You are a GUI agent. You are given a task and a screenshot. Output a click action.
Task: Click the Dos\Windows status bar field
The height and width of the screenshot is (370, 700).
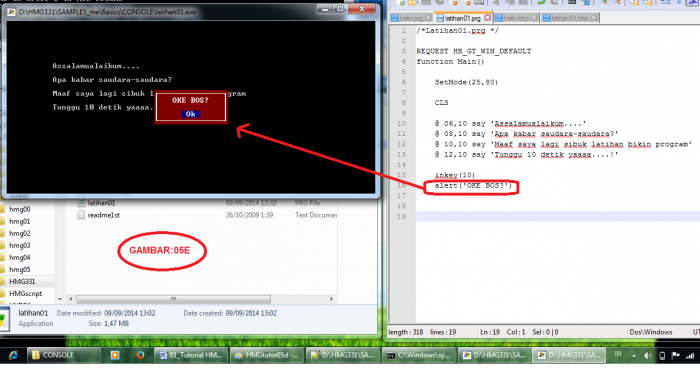point(651,332)
